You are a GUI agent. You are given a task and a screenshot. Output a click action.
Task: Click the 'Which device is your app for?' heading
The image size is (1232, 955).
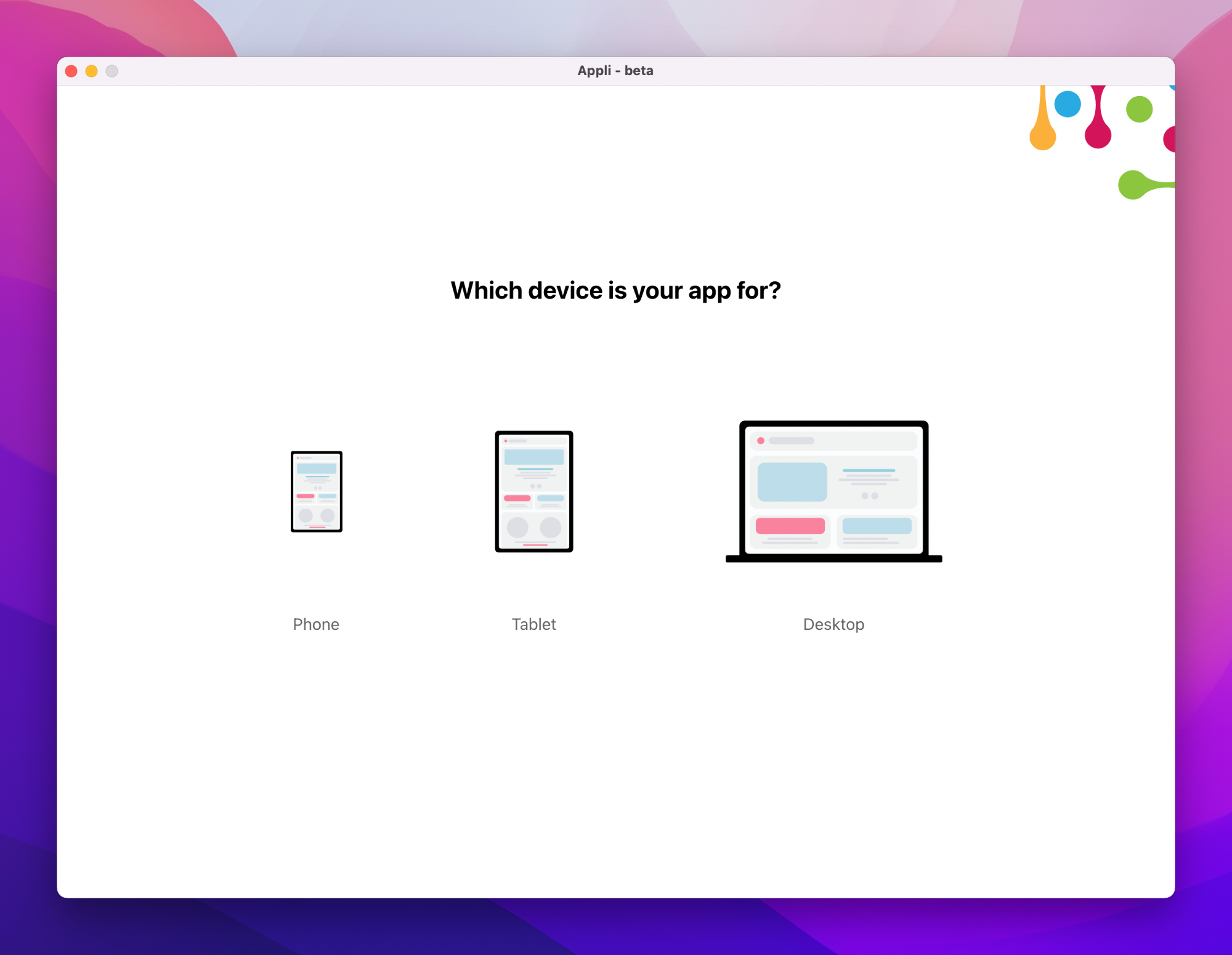tap(616, 291)
